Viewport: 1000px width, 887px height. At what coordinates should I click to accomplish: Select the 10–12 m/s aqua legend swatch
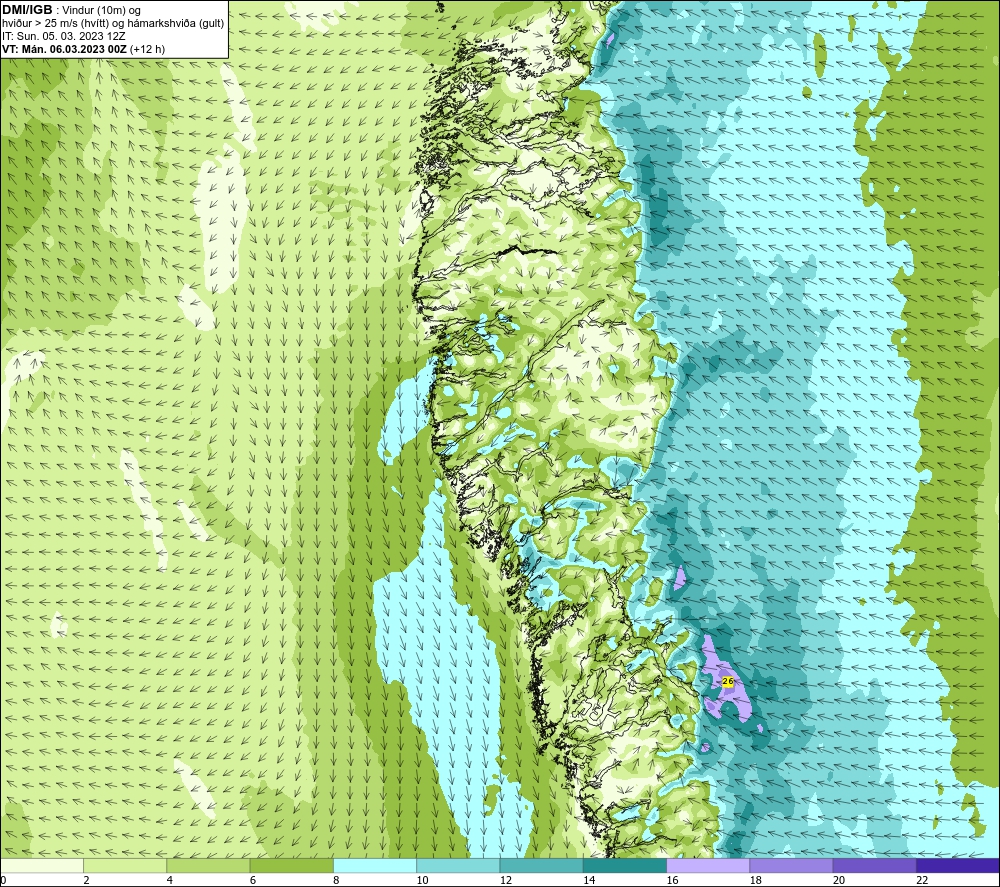tap(458, 865)
